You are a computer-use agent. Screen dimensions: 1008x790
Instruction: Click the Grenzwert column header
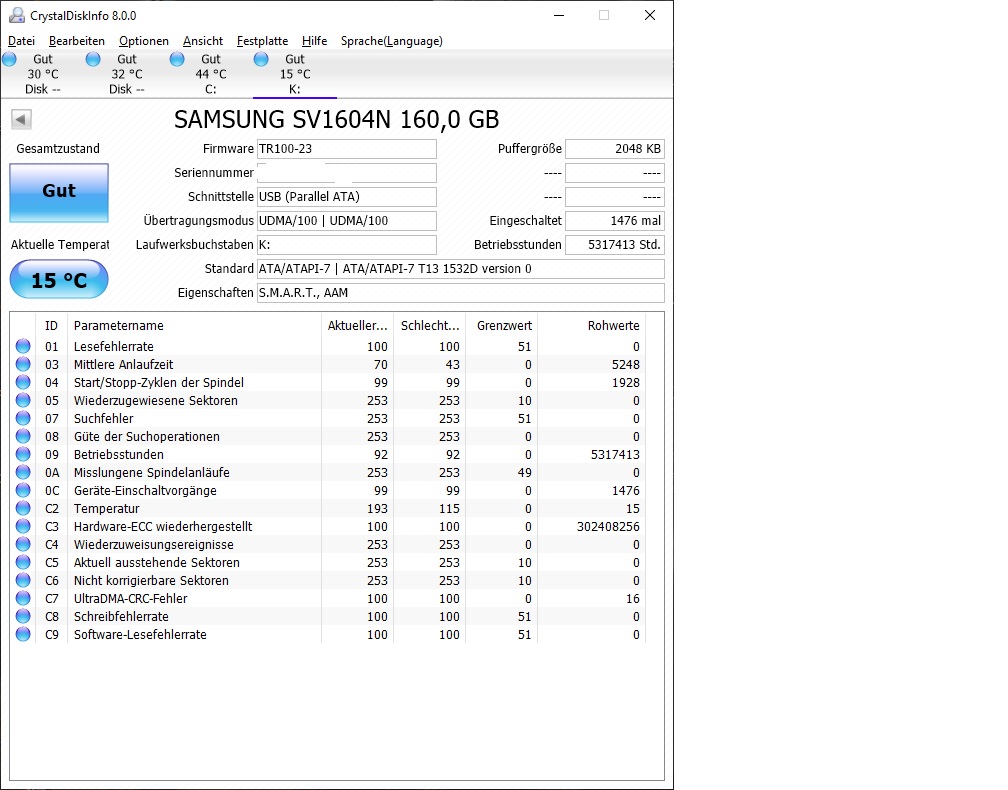(502, 325)
